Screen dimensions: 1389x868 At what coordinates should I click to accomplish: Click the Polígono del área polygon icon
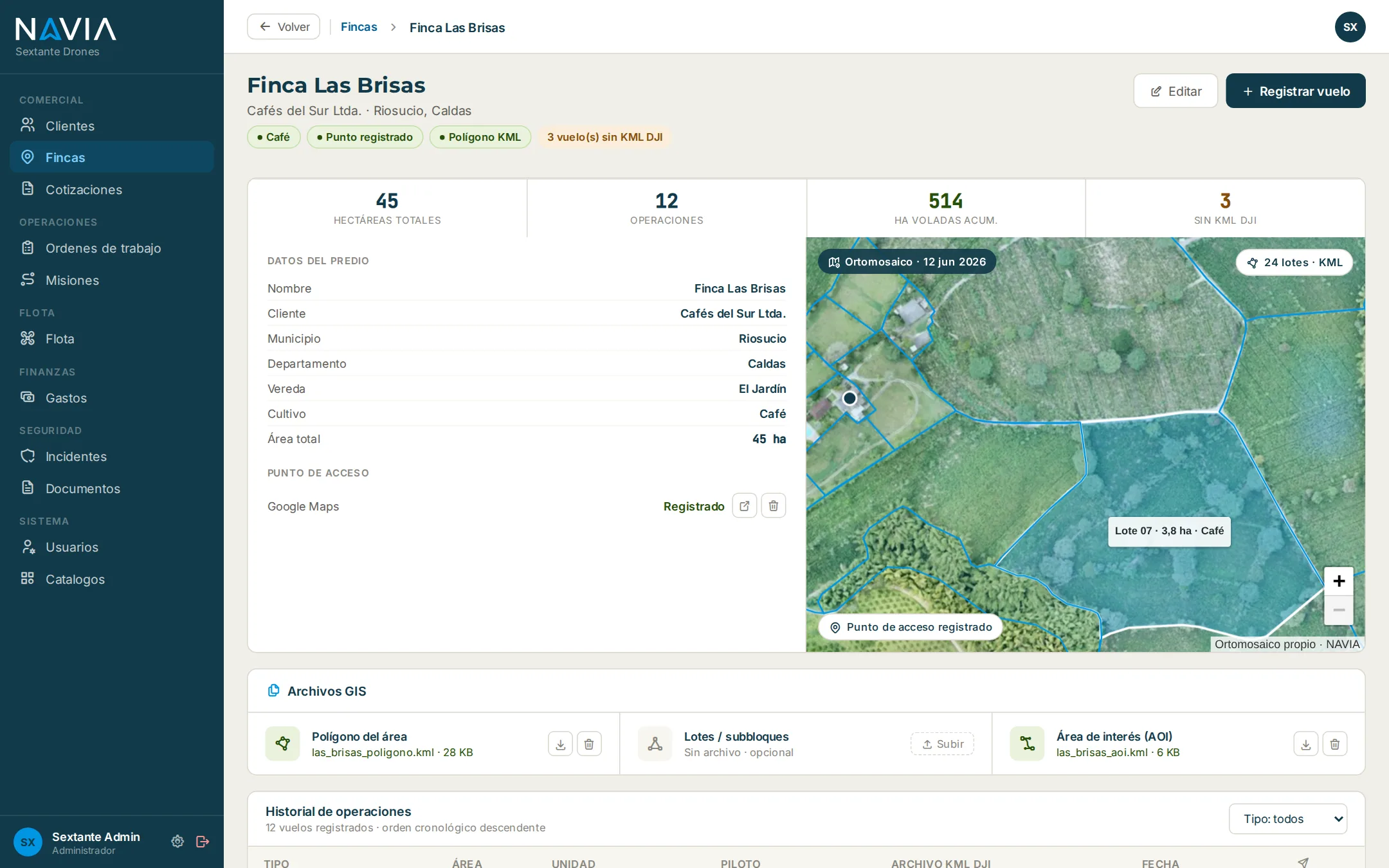click(x=283, y=744)
